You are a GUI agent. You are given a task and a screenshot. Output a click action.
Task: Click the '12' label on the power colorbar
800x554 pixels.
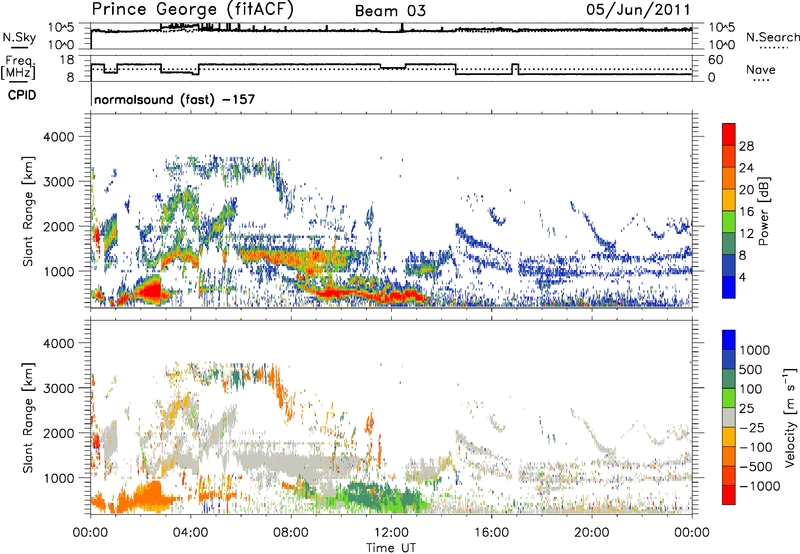coord(746,234)
